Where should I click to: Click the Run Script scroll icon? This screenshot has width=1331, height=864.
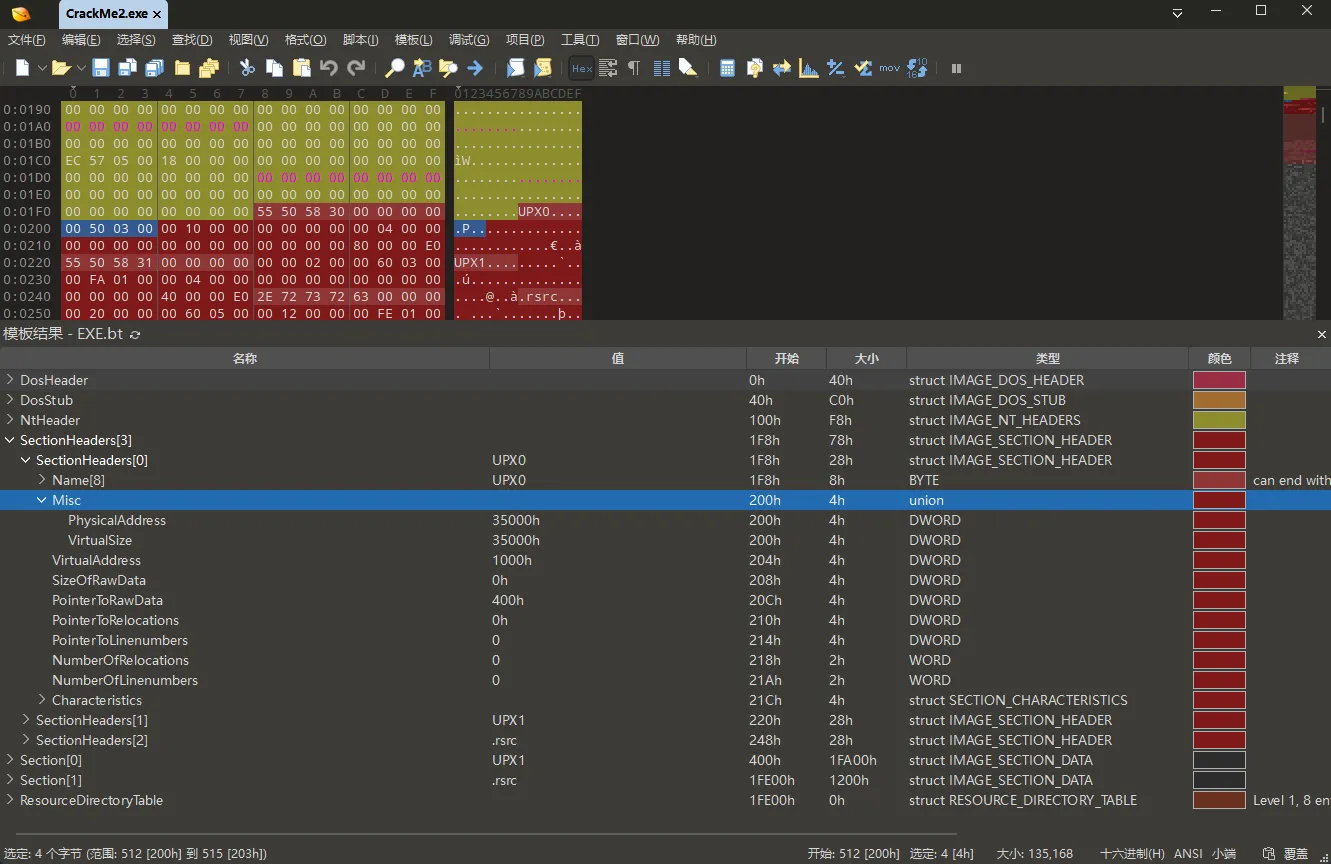515,68
